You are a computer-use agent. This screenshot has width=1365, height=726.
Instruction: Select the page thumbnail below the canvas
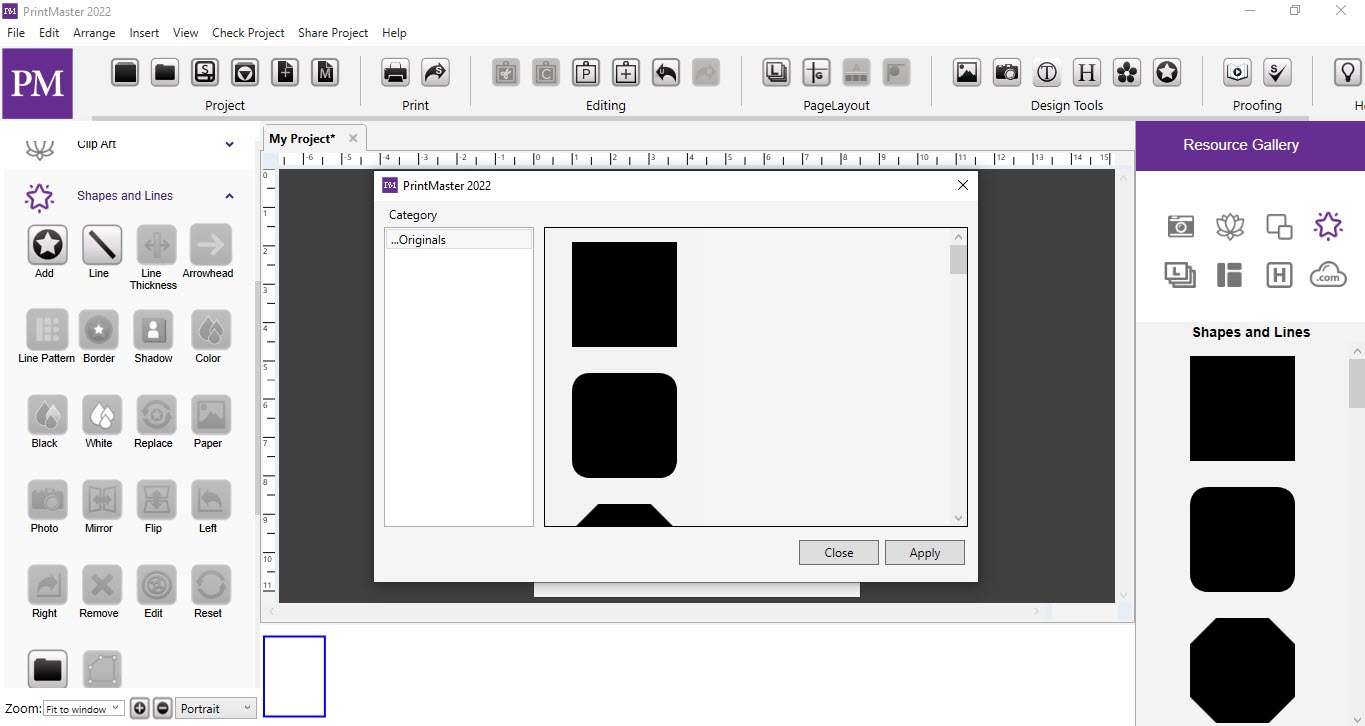point(294,676)
